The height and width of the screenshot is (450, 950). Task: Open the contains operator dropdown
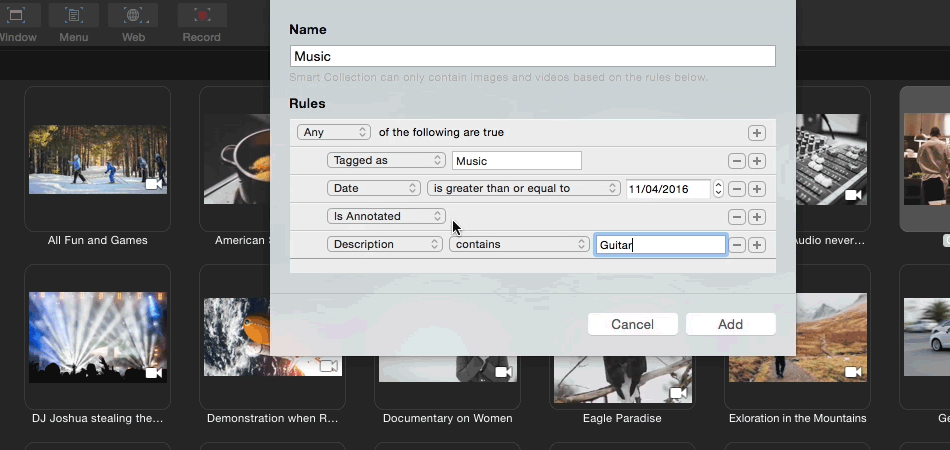coord(519,244)
